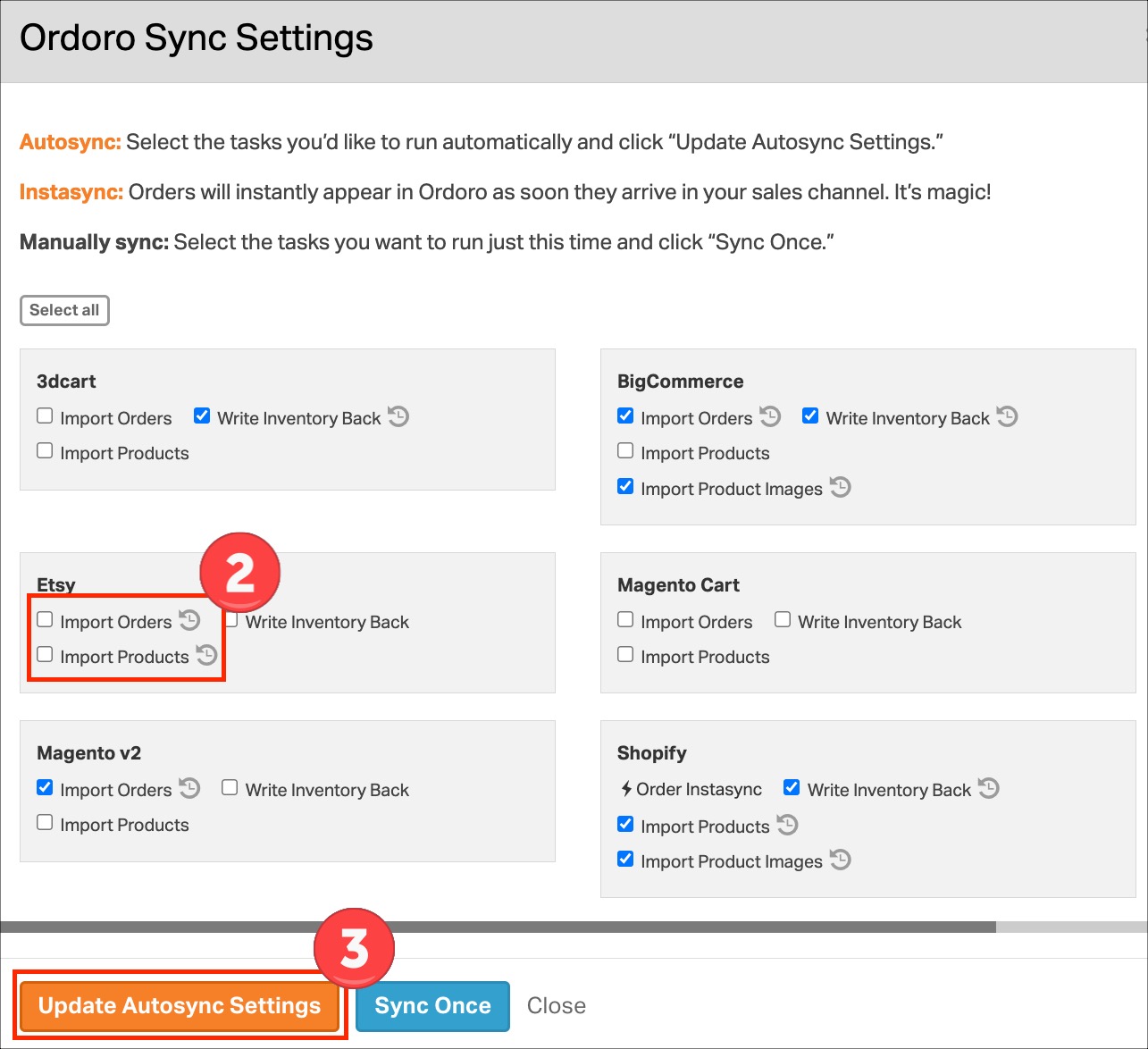Screen dimensions: 1148x1049
Task: Click autosync clock icon beside Shopify Import Products
Action: tap(787, 825)
